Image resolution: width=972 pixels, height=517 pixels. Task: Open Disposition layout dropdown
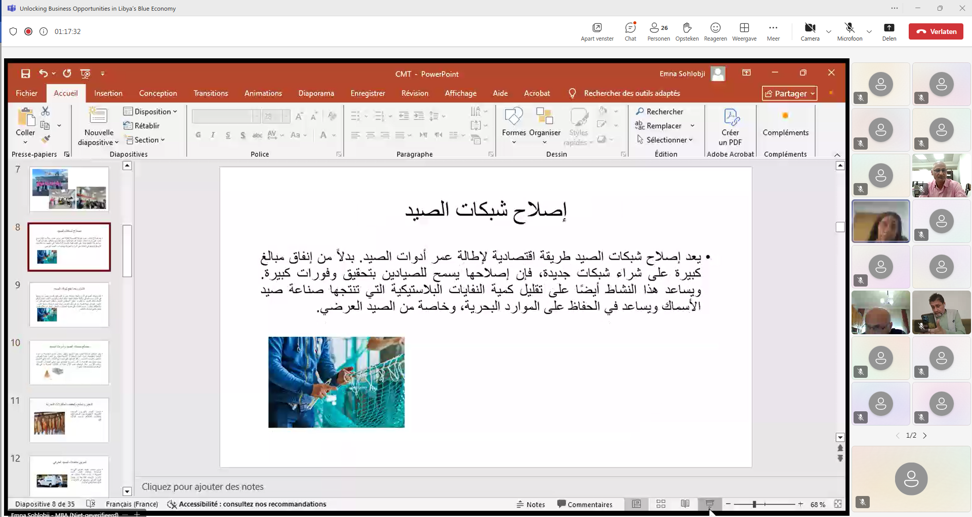click(x=151, y=112)
